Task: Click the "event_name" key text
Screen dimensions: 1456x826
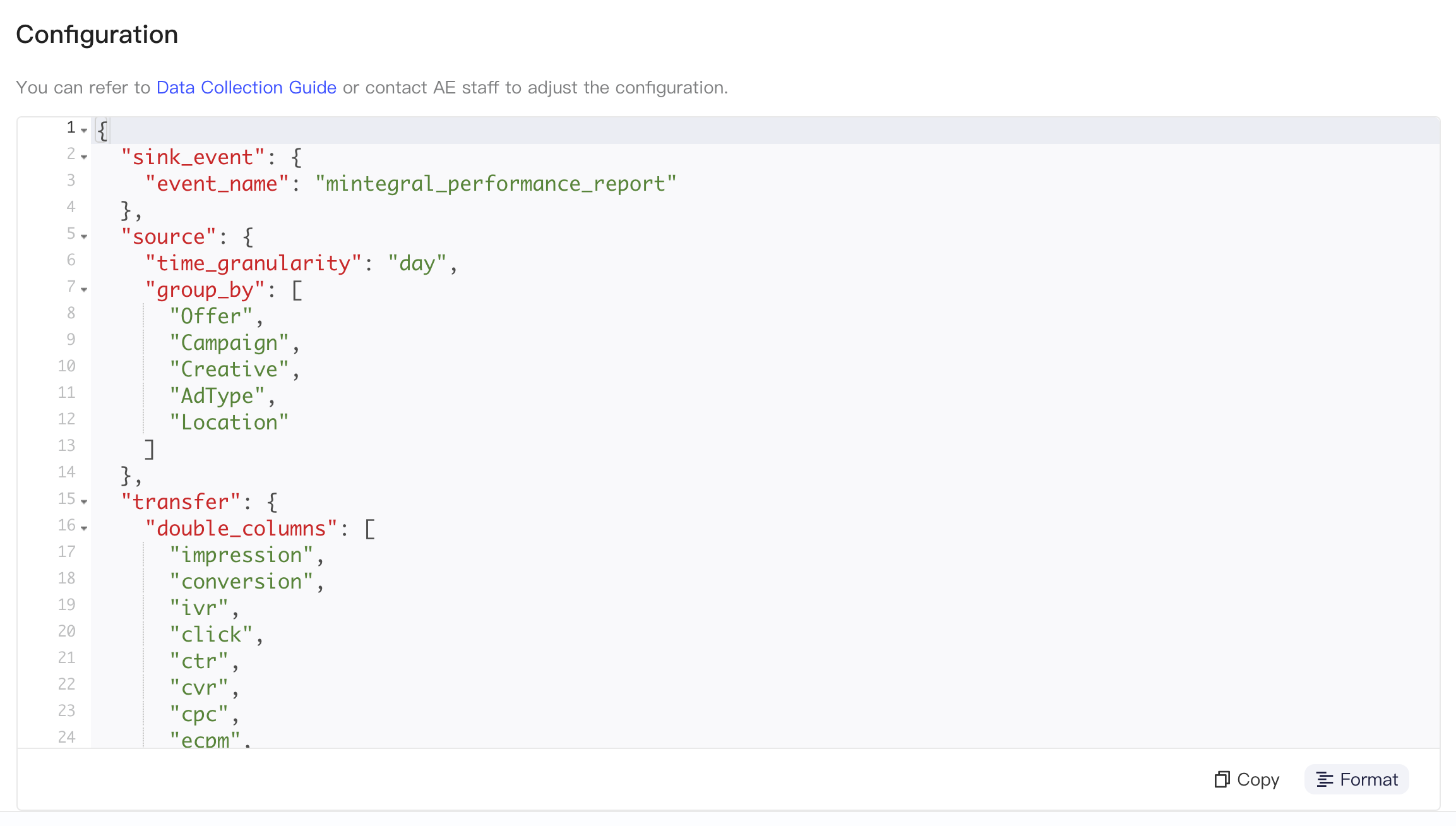Action: coord(217,184)
